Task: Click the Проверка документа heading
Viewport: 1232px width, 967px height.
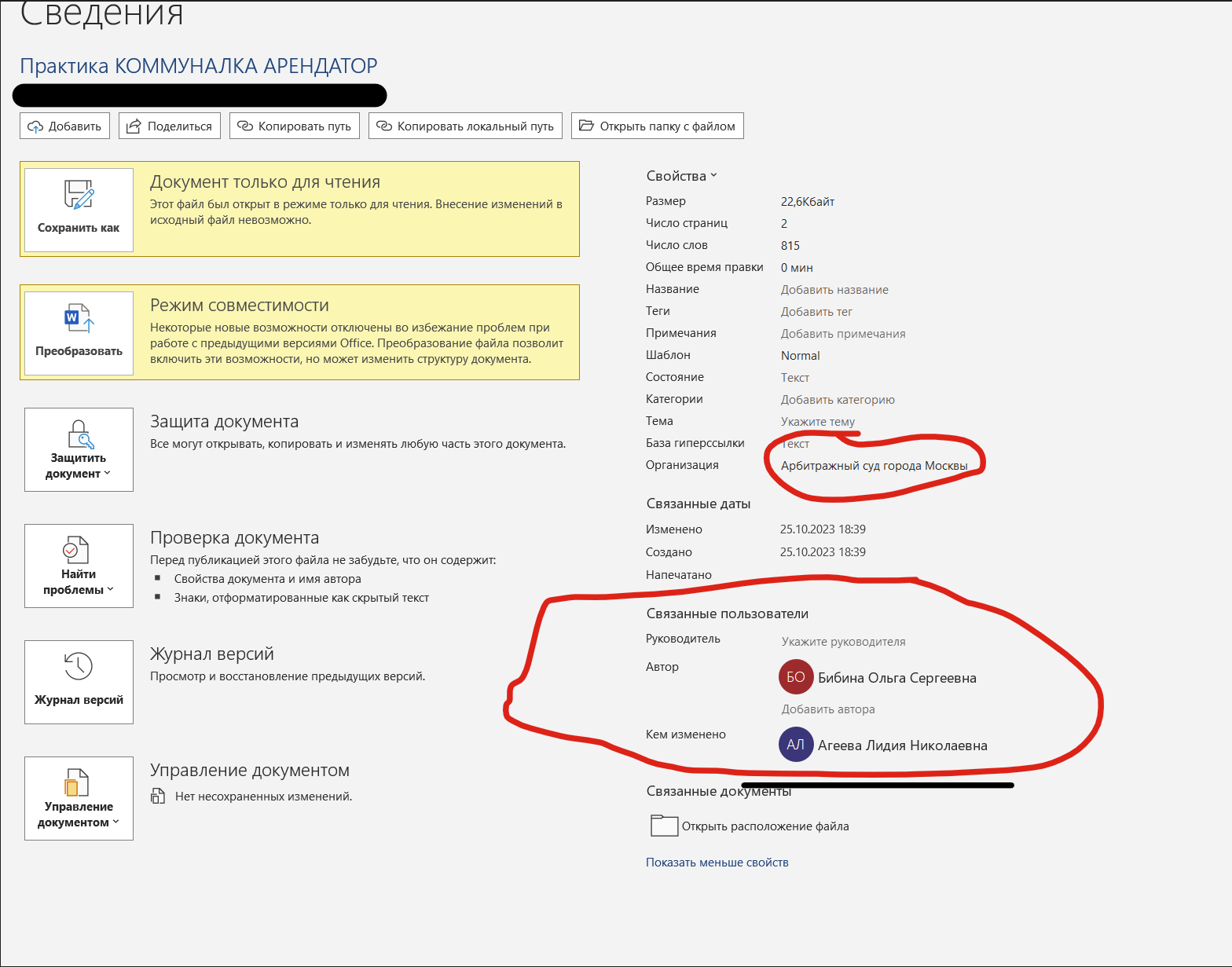Action: click(x=235, y=538)
